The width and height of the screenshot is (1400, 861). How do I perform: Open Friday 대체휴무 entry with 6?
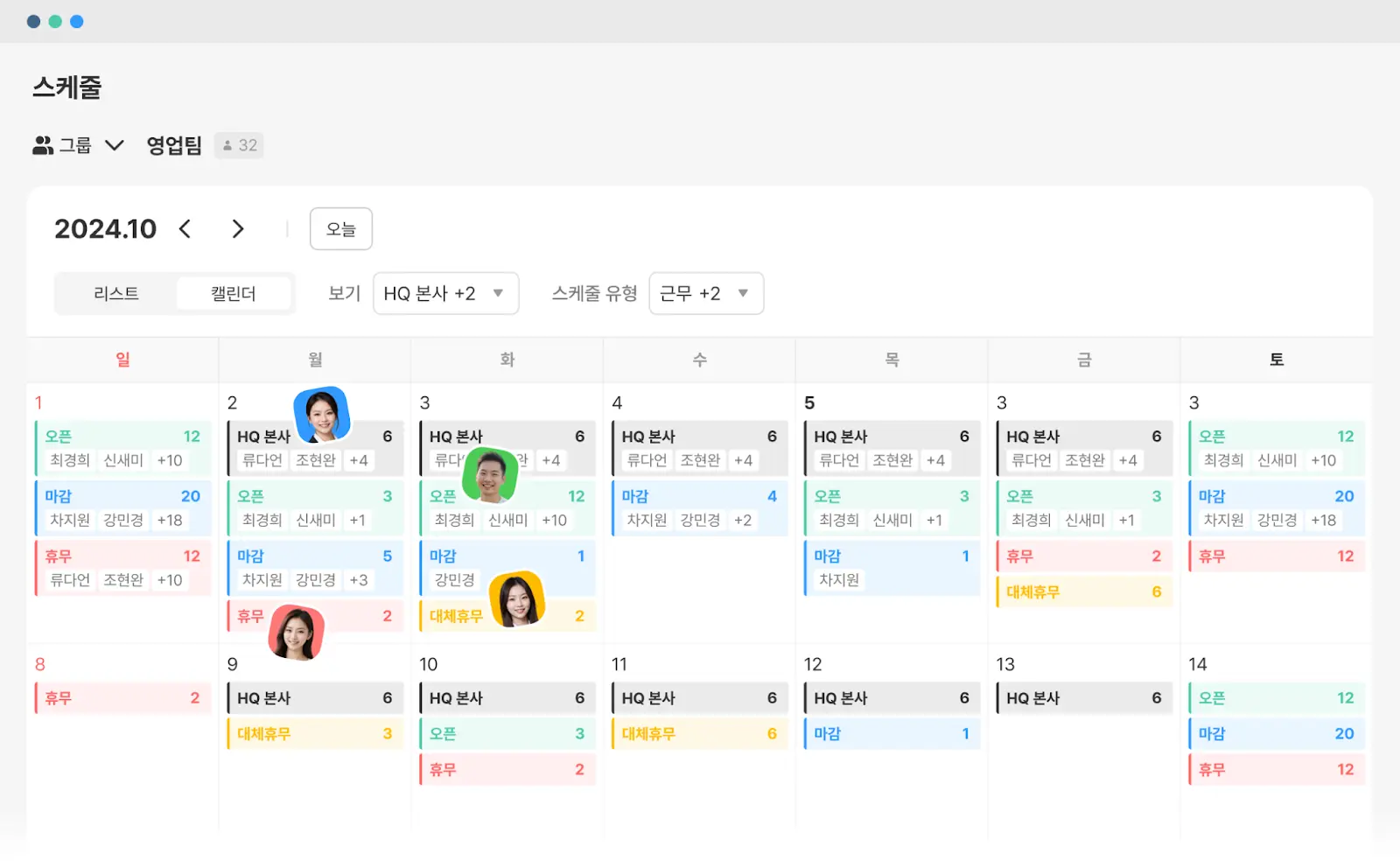coord(1084,592)
